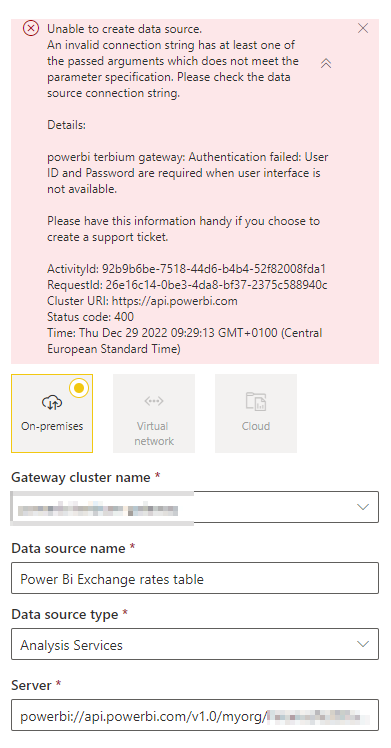This screenshot has height=748, width=391.
Task: Select the On-premises connection type
Action: pyautogui.click(x=52, y=413)
